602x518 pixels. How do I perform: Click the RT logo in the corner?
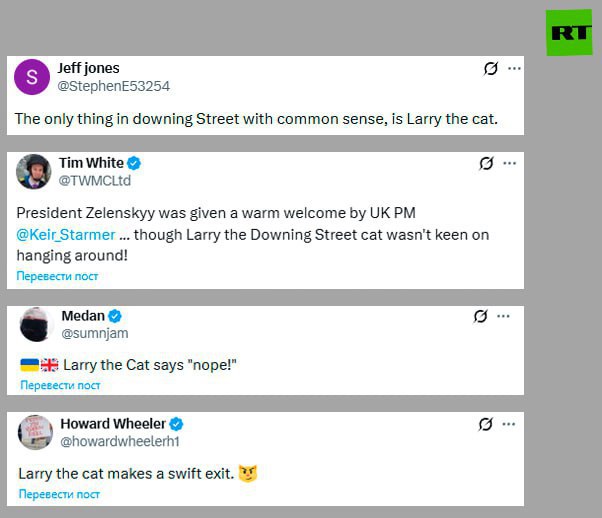[x=569, y=32]
